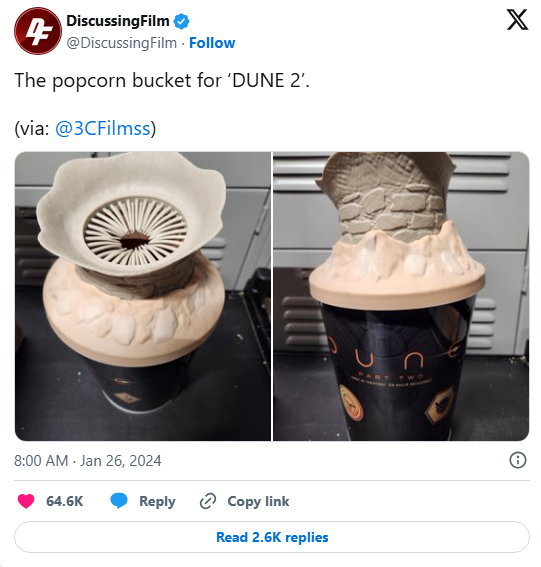Image resolution: width=541 pixels, height=567 pixels.
Task: Follow the DiscussingFilm account
Action: pyautogui.click(x=212, y=43)
